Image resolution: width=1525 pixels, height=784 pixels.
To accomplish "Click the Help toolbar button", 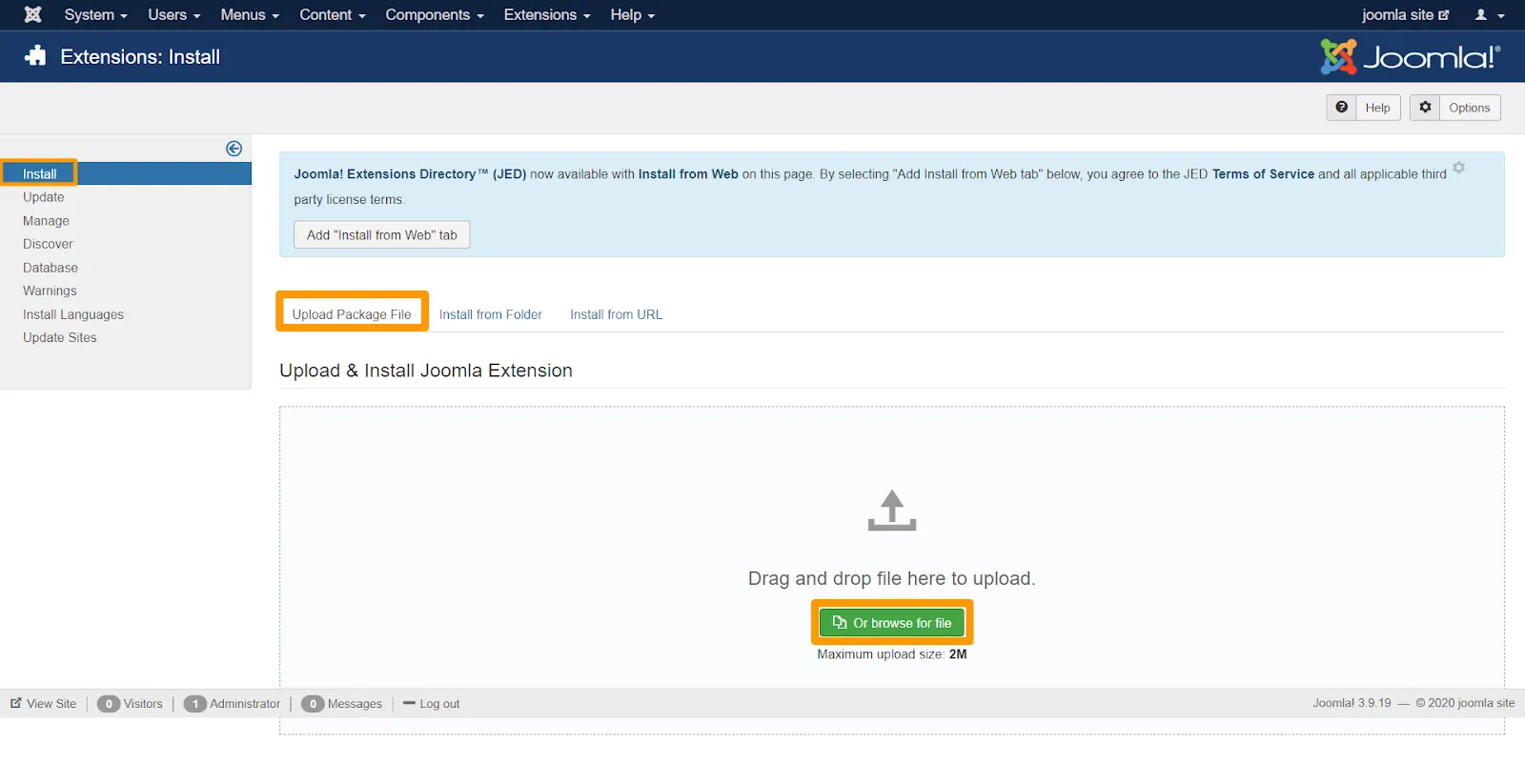I will 1363,108.
